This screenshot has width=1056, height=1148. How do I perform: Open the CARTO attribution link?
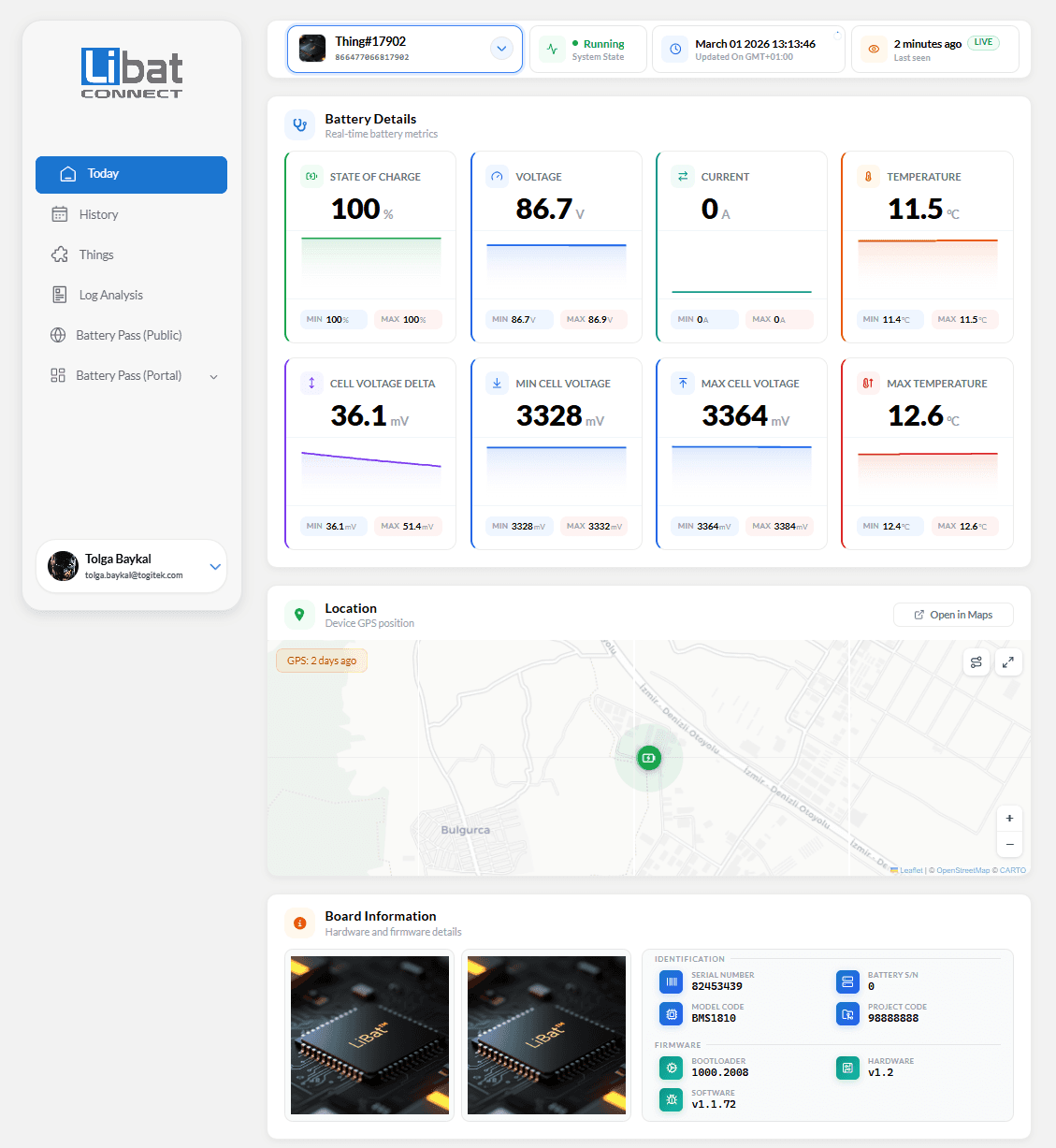pyautogui.click(x=1012, y=870)
